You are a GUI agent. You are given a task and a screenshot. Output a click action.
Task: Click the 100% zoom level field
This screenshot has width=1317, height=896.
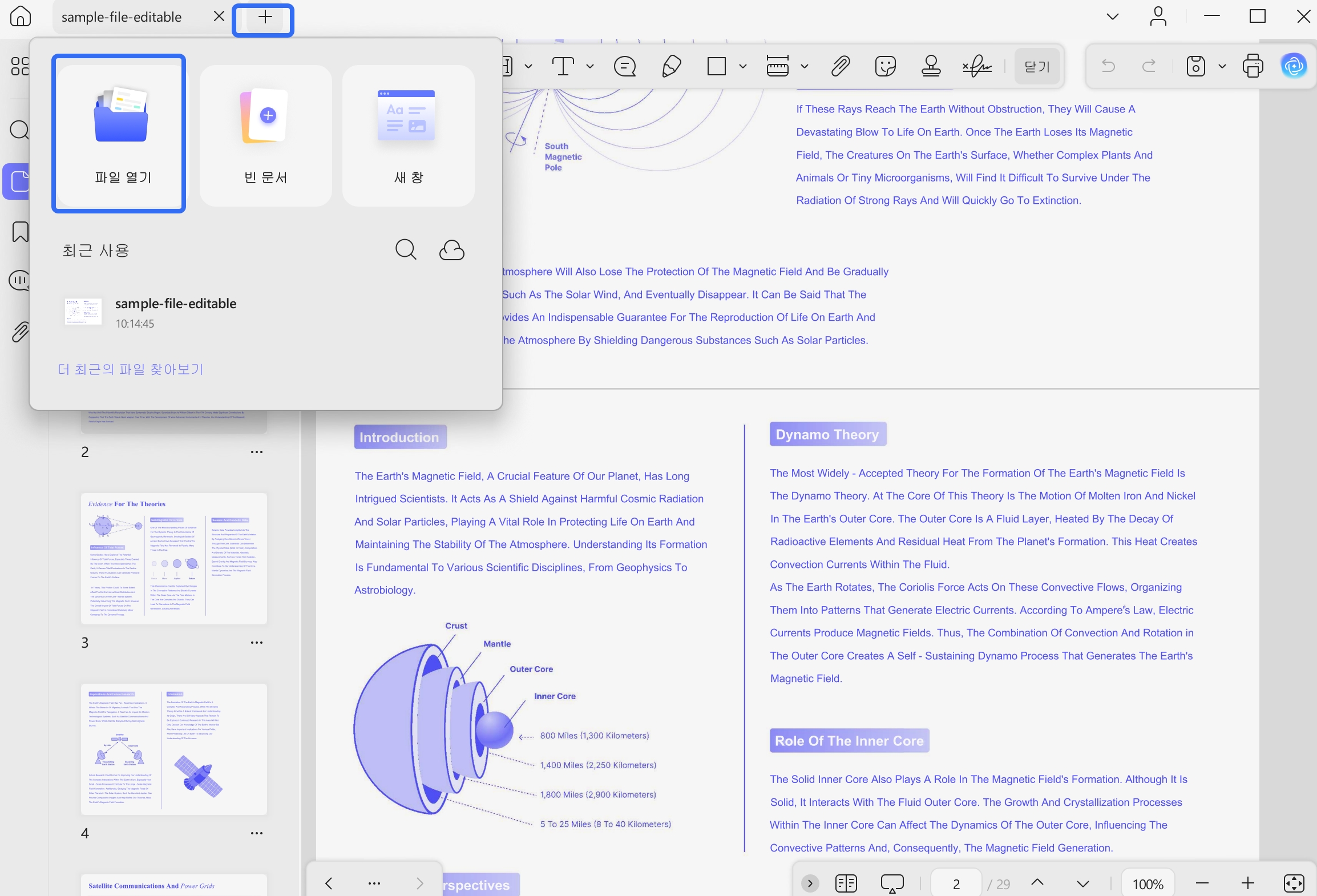[x=1148, y=883]
